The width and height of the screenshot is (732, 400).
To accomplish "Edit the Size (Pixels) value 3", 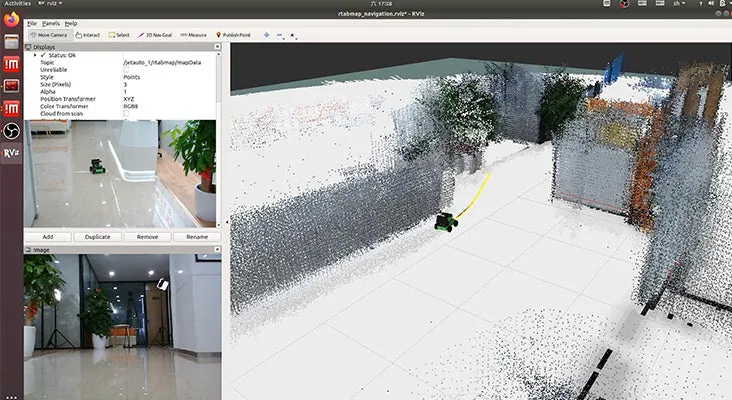I will [x=125, y=84].
